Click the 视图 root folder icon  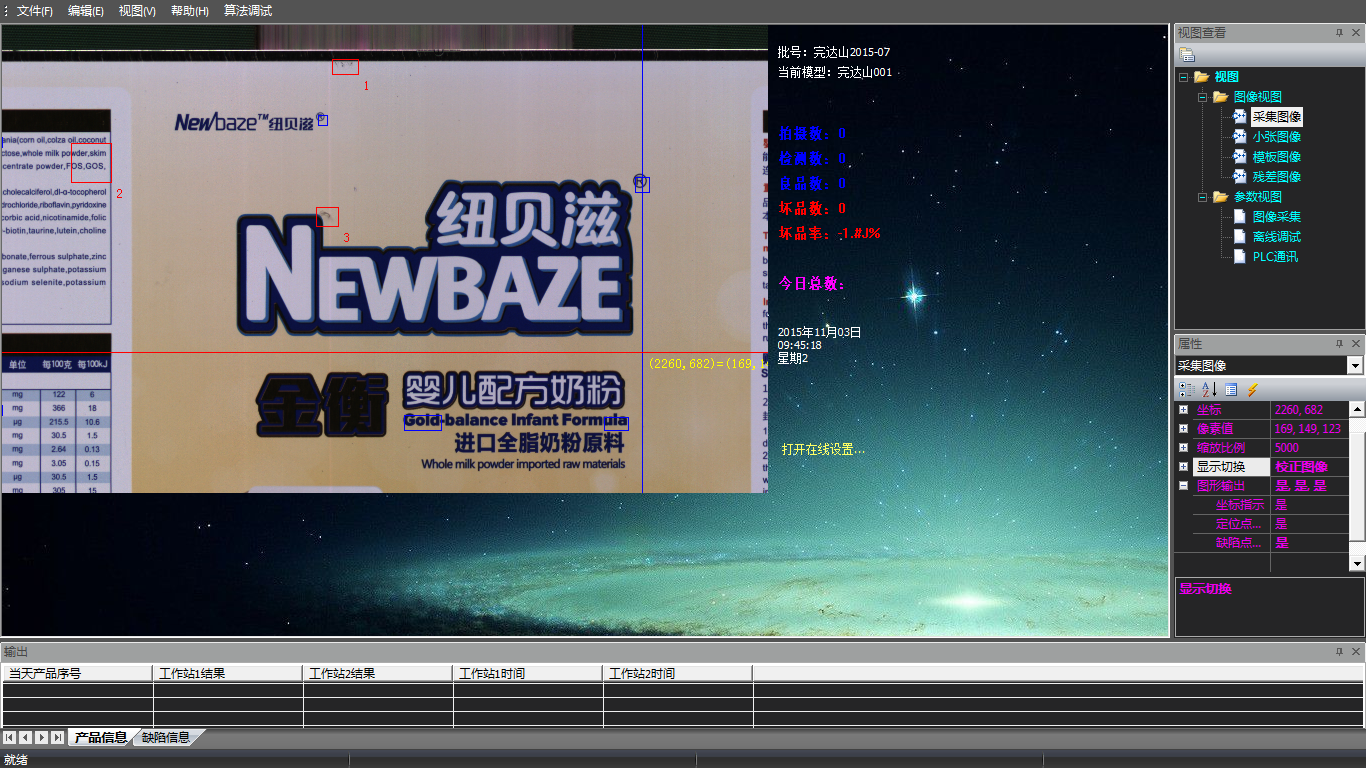point(1201,77)
